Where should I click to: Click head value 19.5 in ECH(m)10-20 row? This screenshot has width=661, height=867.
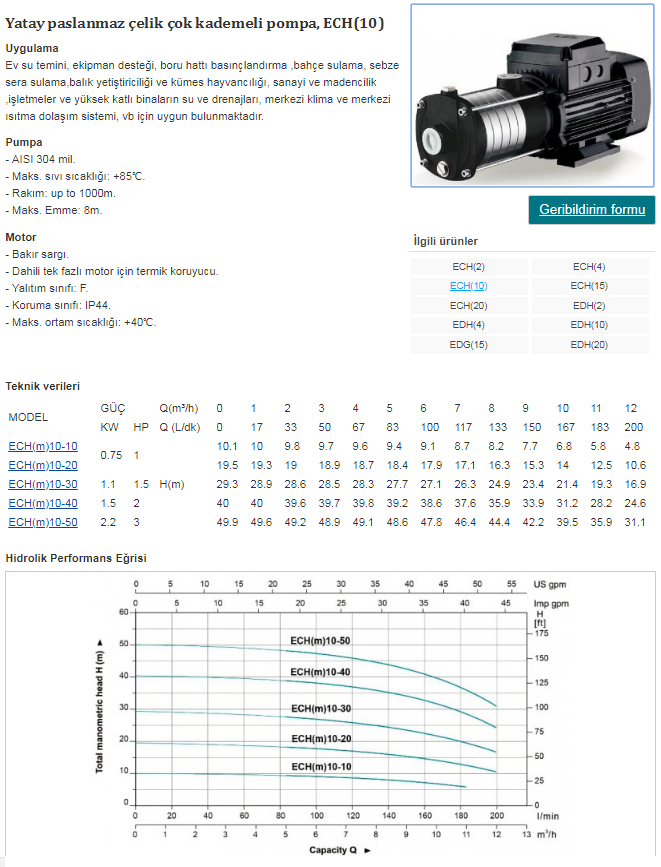[x=227, y=466]
